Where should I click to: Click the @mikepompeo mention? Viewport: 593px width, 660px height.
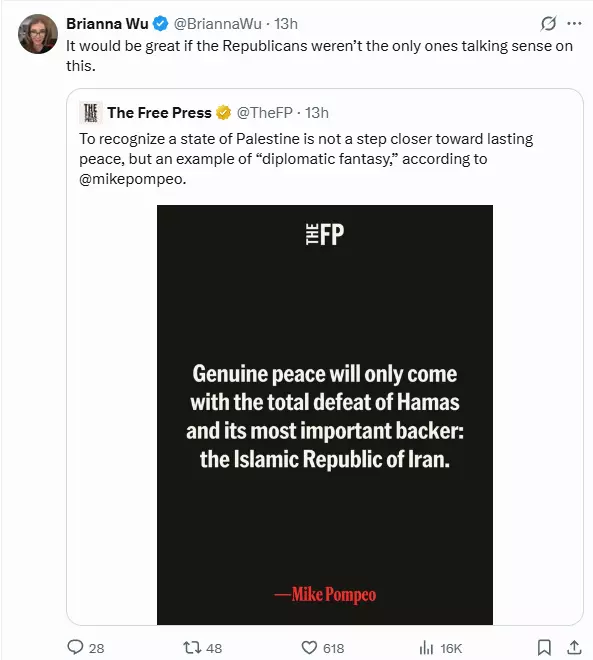click(132, 179)
